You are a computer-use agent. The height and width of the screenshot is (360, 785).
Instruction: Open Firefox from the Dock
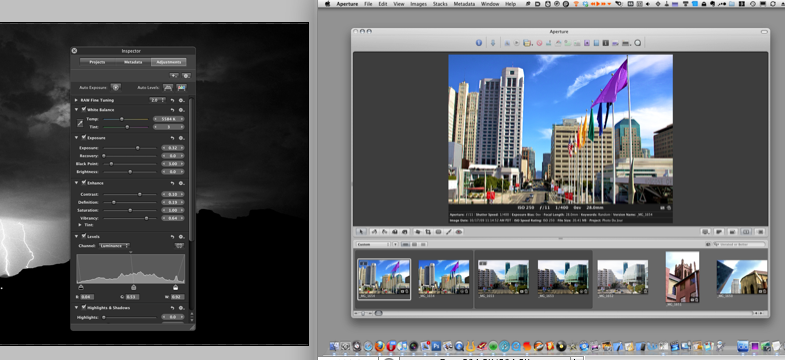(x=379, y=346)
